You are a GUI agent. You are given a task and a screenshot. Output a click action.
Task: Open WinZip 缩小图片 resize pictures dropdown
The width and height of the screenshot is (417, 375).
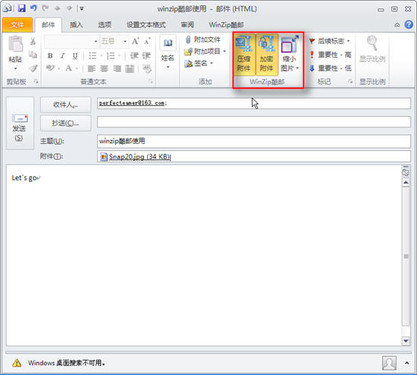pyautogui.click(x=289, y=54)
